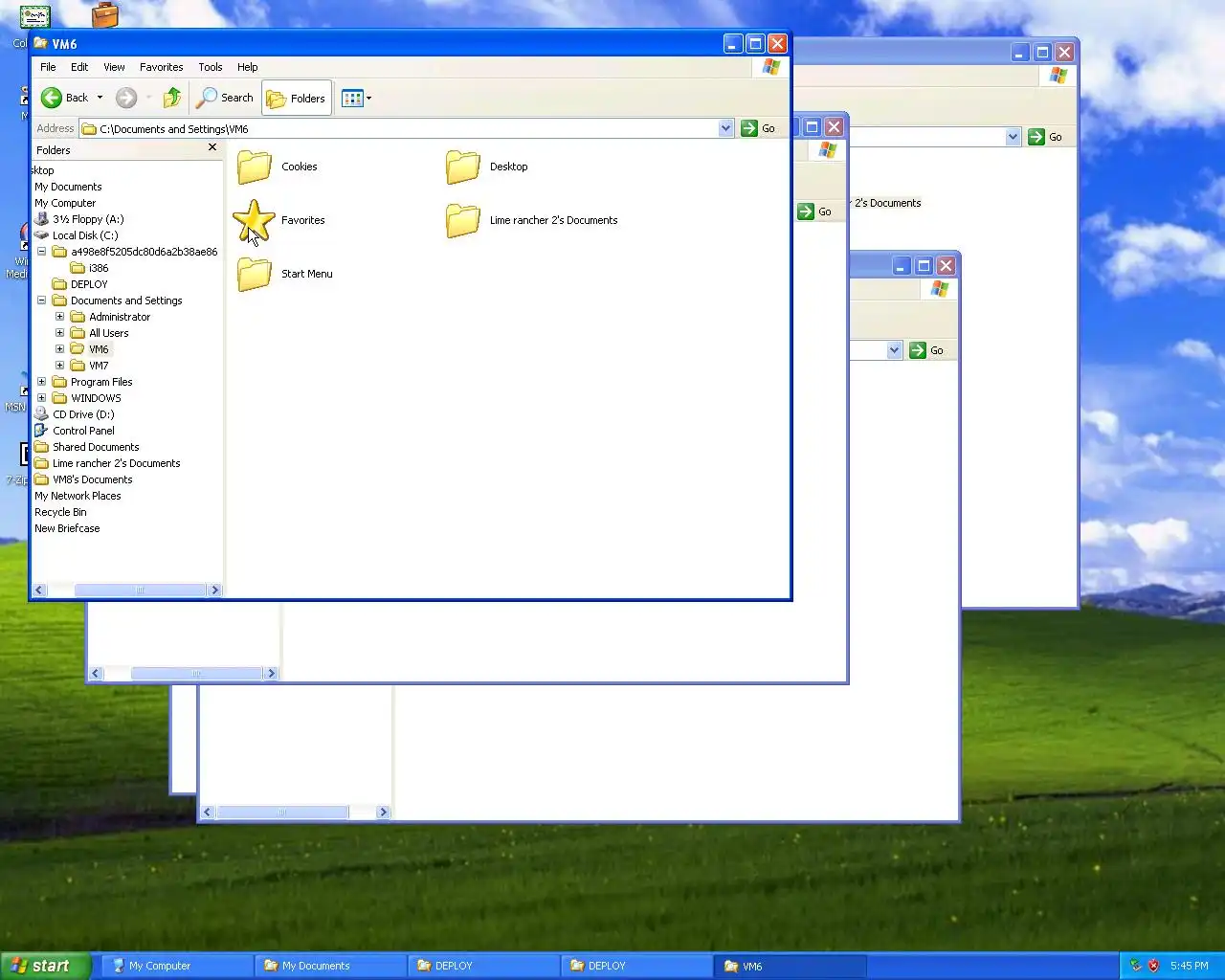
Task: Select My Network Places in tree
Action: click(x=78, y=496)
